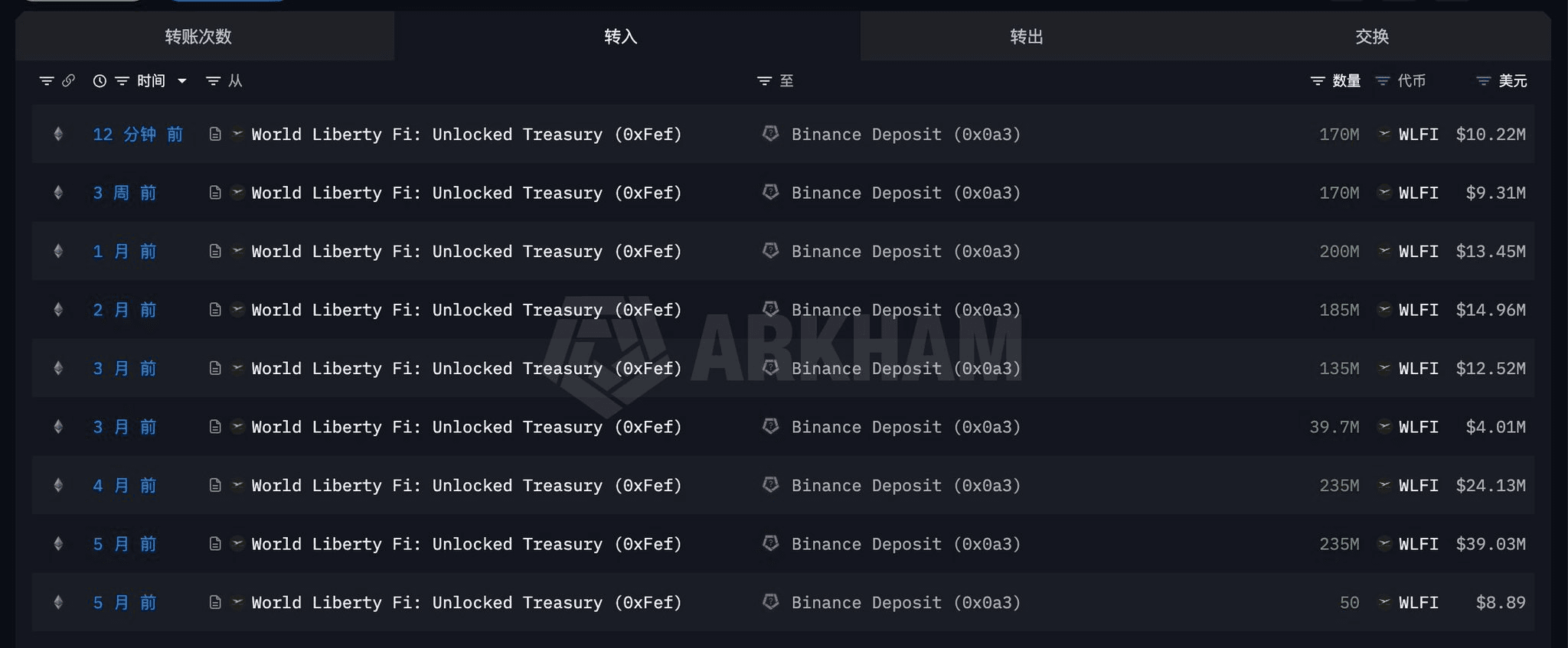Open World Liberty Fi sender in 2 月 前 row
This screenshot has width=1568, height=648.
(466, 310)
